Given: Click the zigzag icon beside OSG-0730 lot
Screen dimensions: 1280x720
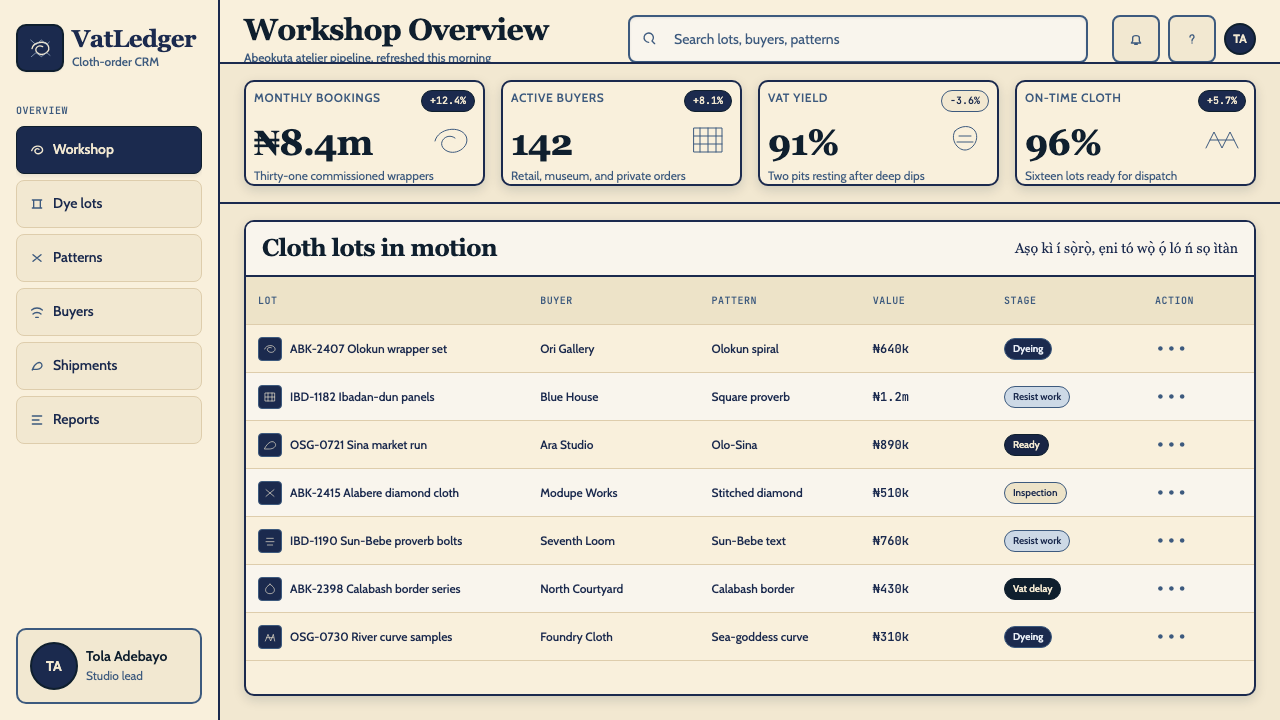Looking at the screenshot, I should click(270, 637).
